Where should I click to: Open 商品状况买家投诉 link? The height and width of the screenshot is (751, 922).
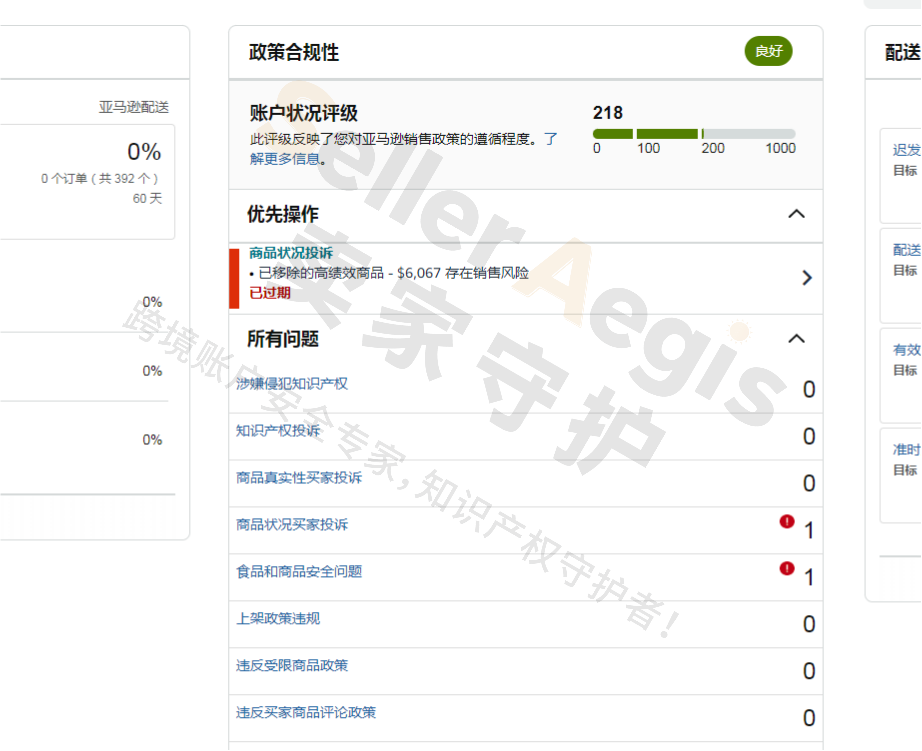click(x=292, y=525)
